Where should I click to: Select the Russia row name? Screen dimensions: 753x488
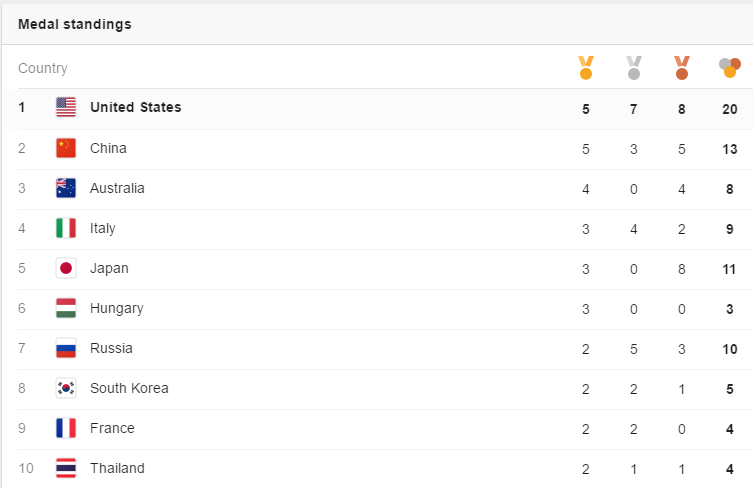click(x=111, y=348)
